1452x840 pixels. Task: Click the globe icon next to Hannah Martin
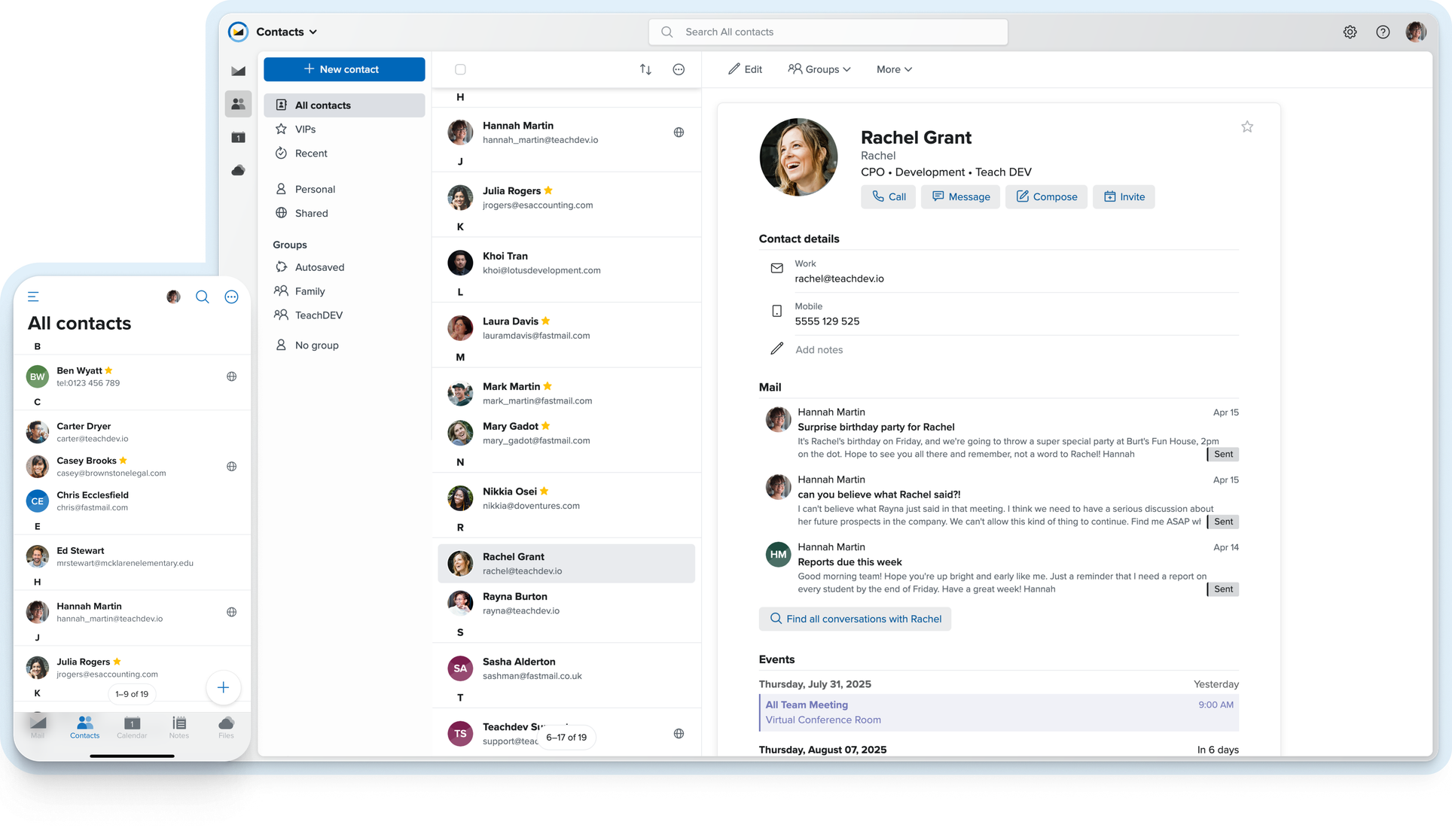click(679, 132)
